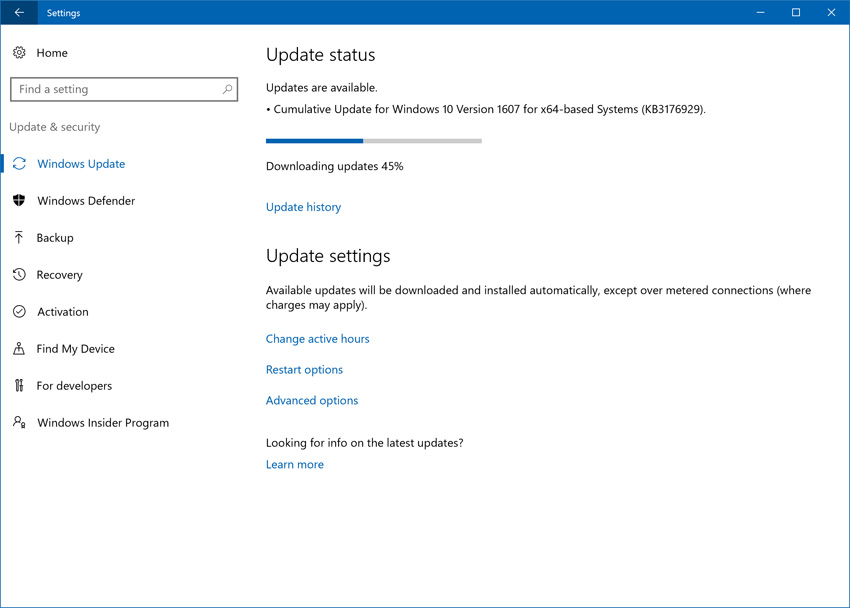Select the For developers menu item
The image size is (850, 608).
pyautogui.click(x=74, y=386)
